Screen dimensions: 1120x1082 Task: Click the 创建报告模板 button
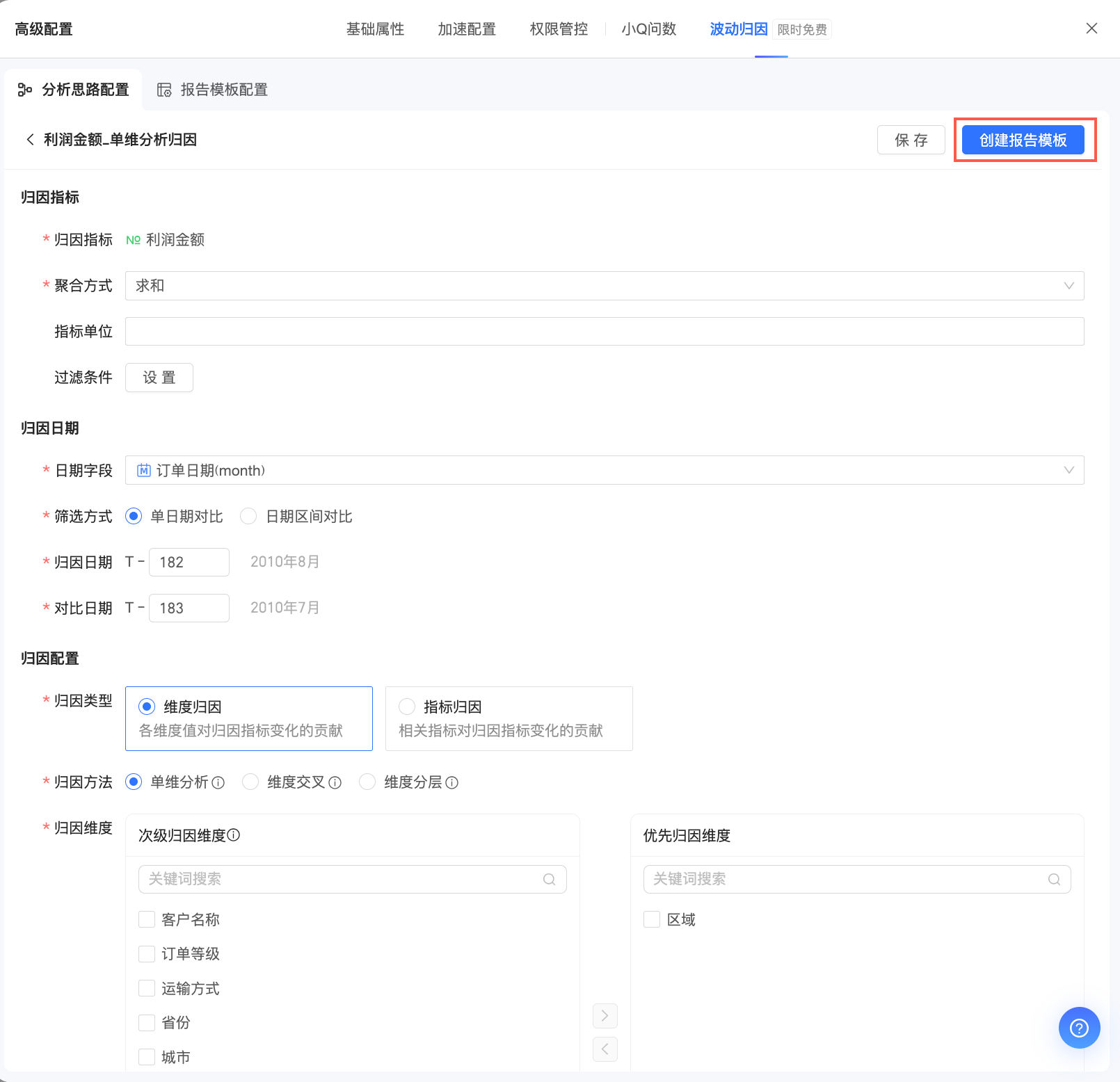pyautogui.click(x=1023, y=140)
